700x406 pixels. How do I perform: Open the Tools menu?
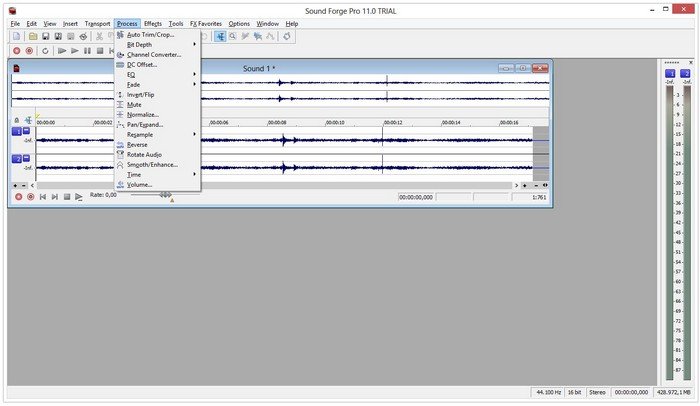(x=176, y=24)
